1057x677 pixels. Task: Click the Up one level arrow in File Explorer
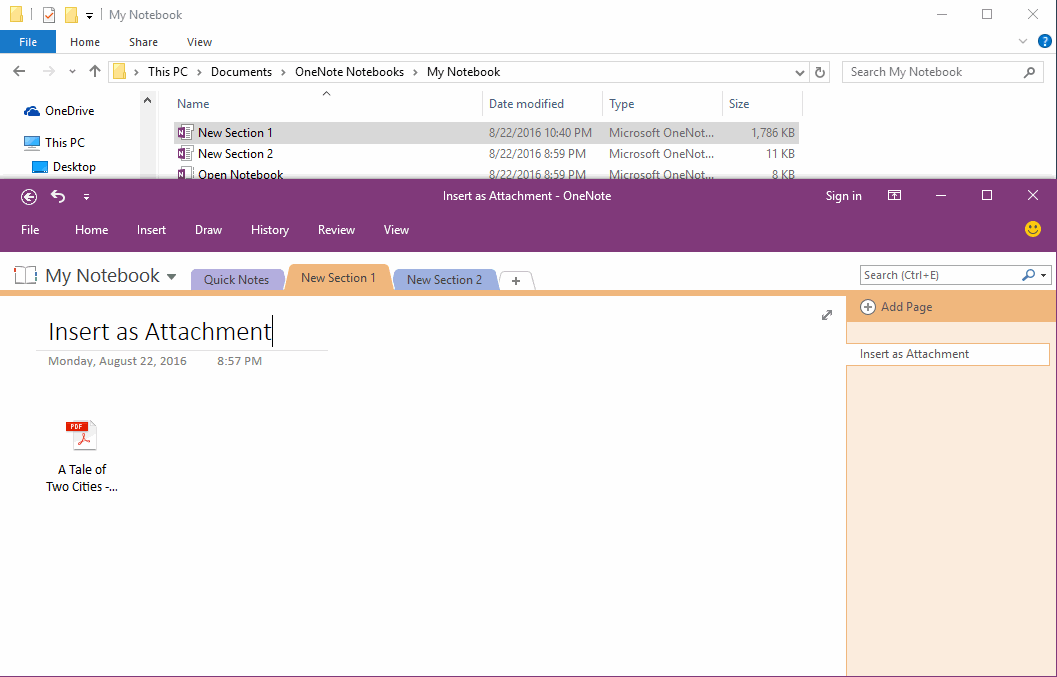click(95, 71)
